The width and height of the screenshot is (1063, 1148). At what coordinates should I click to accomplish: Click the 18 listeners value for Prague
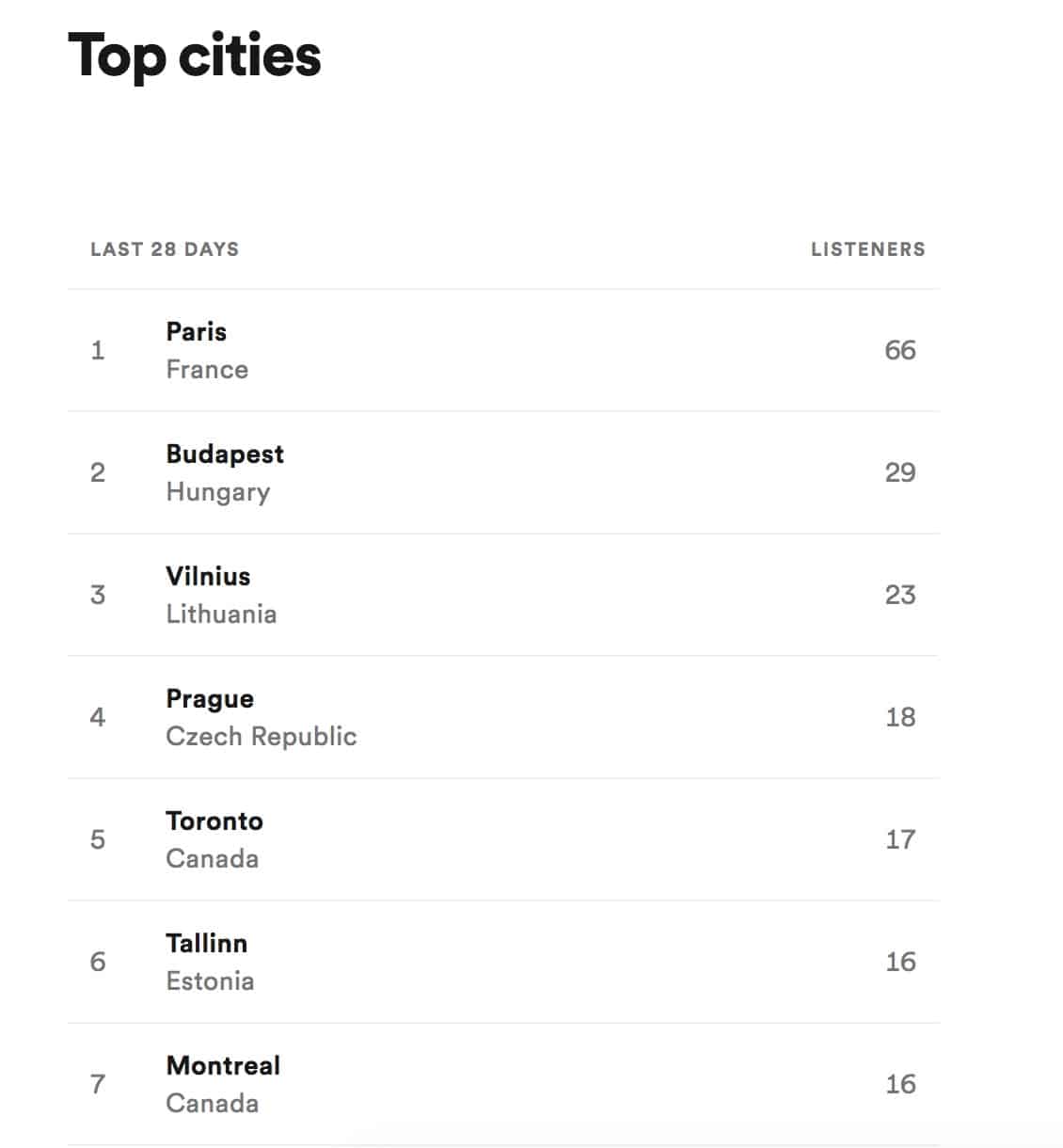pyautogui.click(x=900, y=717)
